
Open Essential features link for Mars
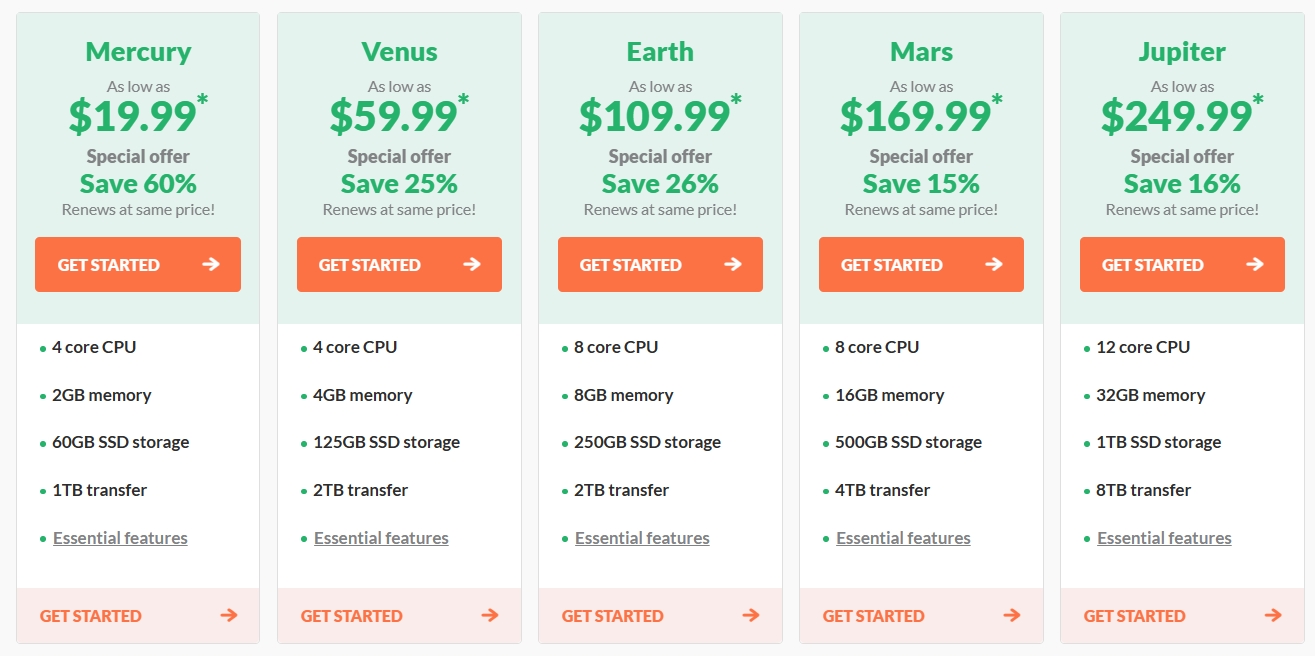pyautogui.click(x=903, y=538)
